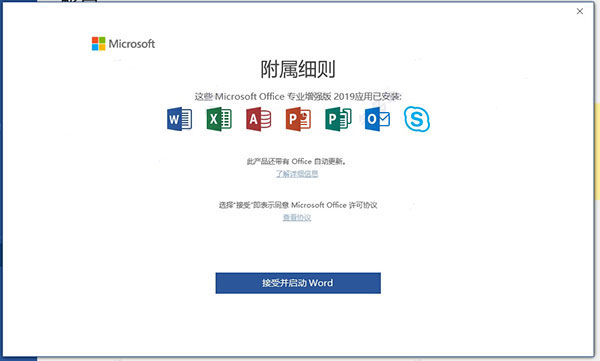The image size is (600, 361).
Task: Click the Office 专业增强版 2019 installed text
Action: pyautogui.click(x=298, y=96)
